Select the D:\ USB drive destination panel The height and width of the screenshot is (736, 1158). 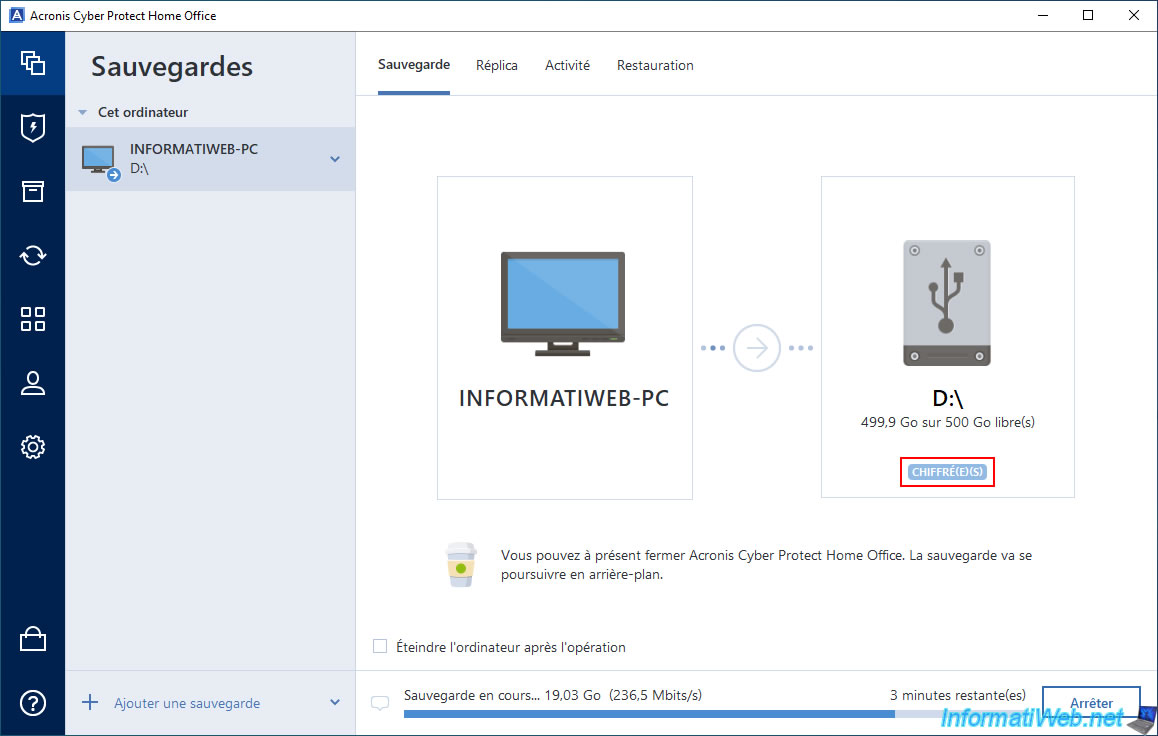[948, 337]
